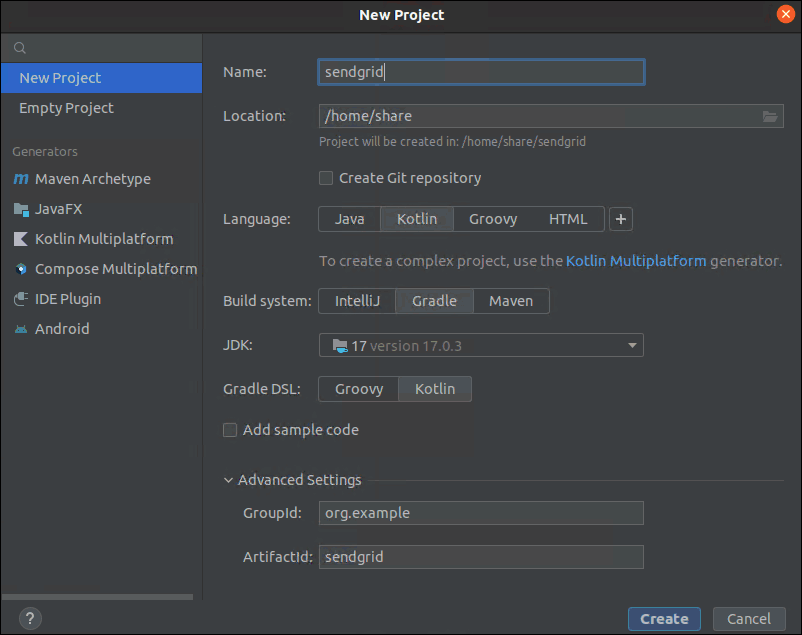The image size is (802, 635).
Task: Click the browse folder icon in Location
Action: point(770,116)
